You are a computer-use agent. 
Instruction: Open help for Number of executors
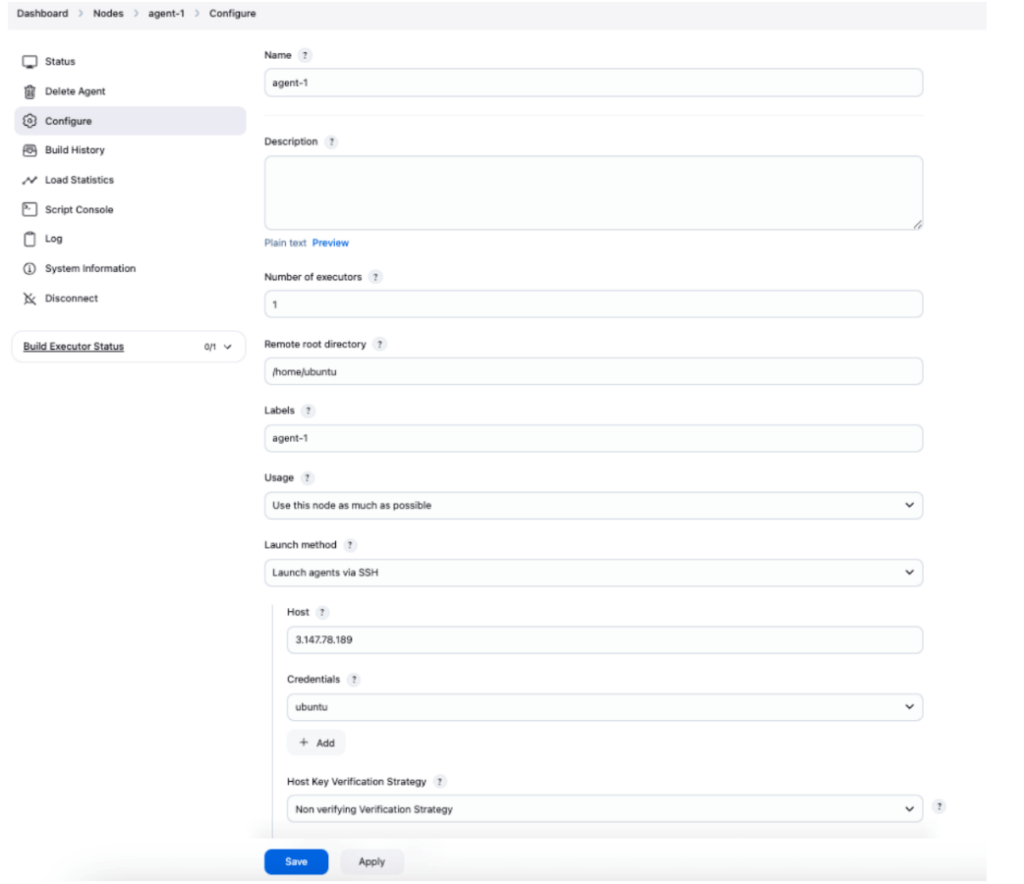click(x=376, y=277)
